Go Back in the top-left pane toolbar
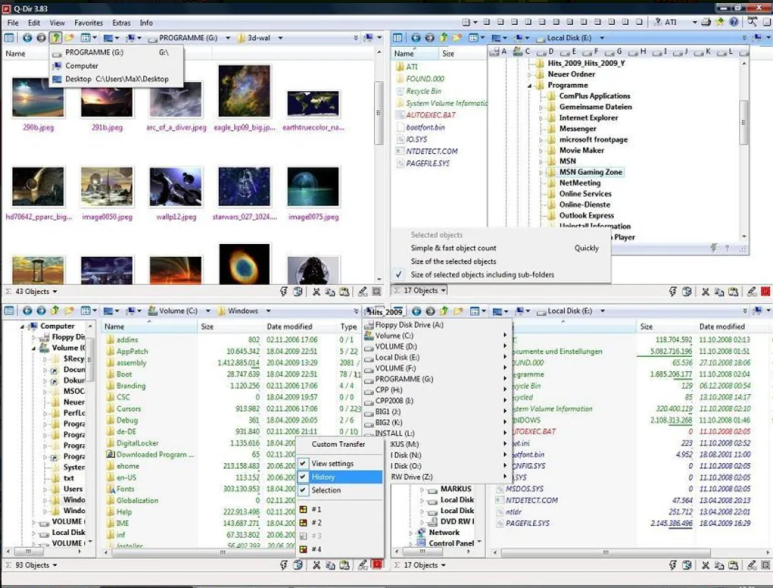 click(27, 37)
